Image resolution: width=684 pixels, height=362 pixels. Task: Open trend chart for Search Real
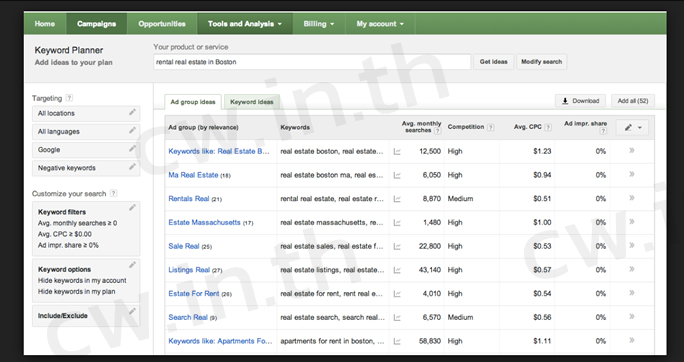[397, 318]
